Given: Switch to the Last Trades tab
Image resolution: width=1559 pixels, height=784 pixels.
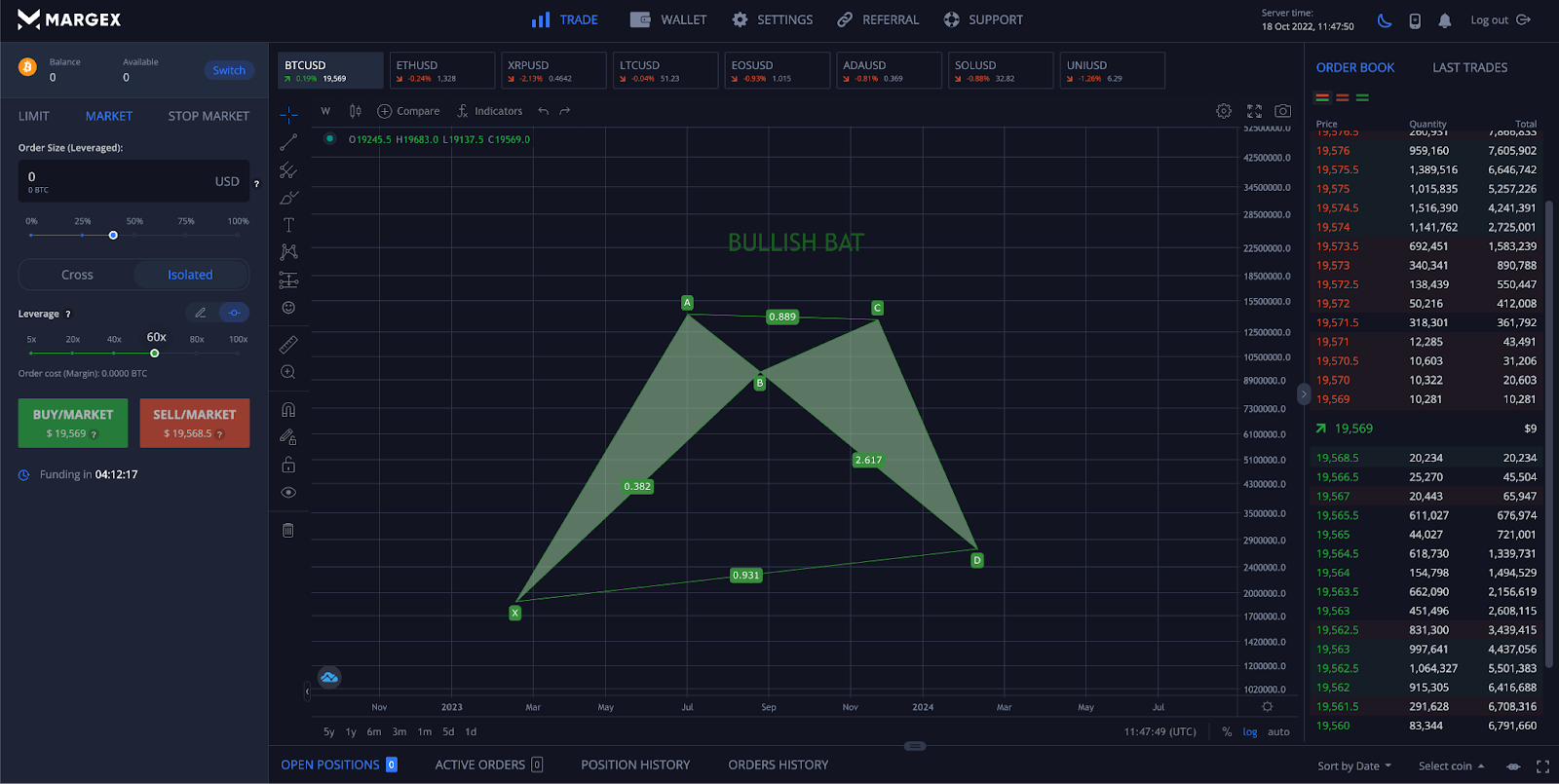Looking at the screenshot, I should coord(1469,67).
